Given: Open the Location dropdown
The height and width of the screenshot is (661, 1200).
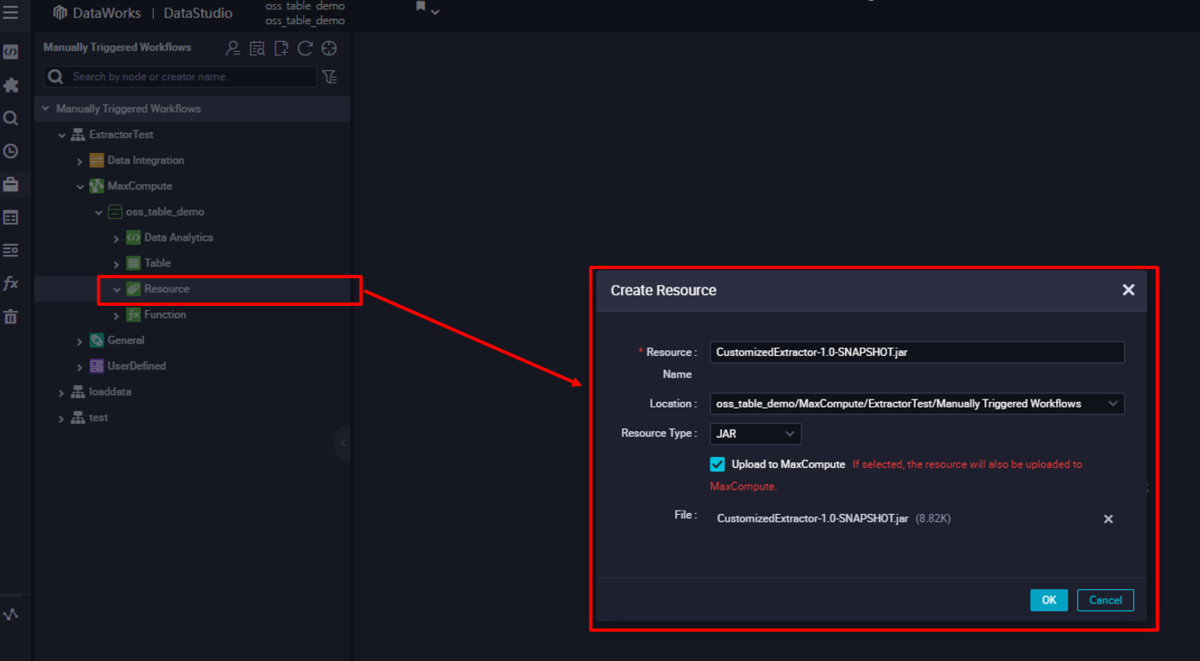Looking at the screenshot, I should (917, 404).
